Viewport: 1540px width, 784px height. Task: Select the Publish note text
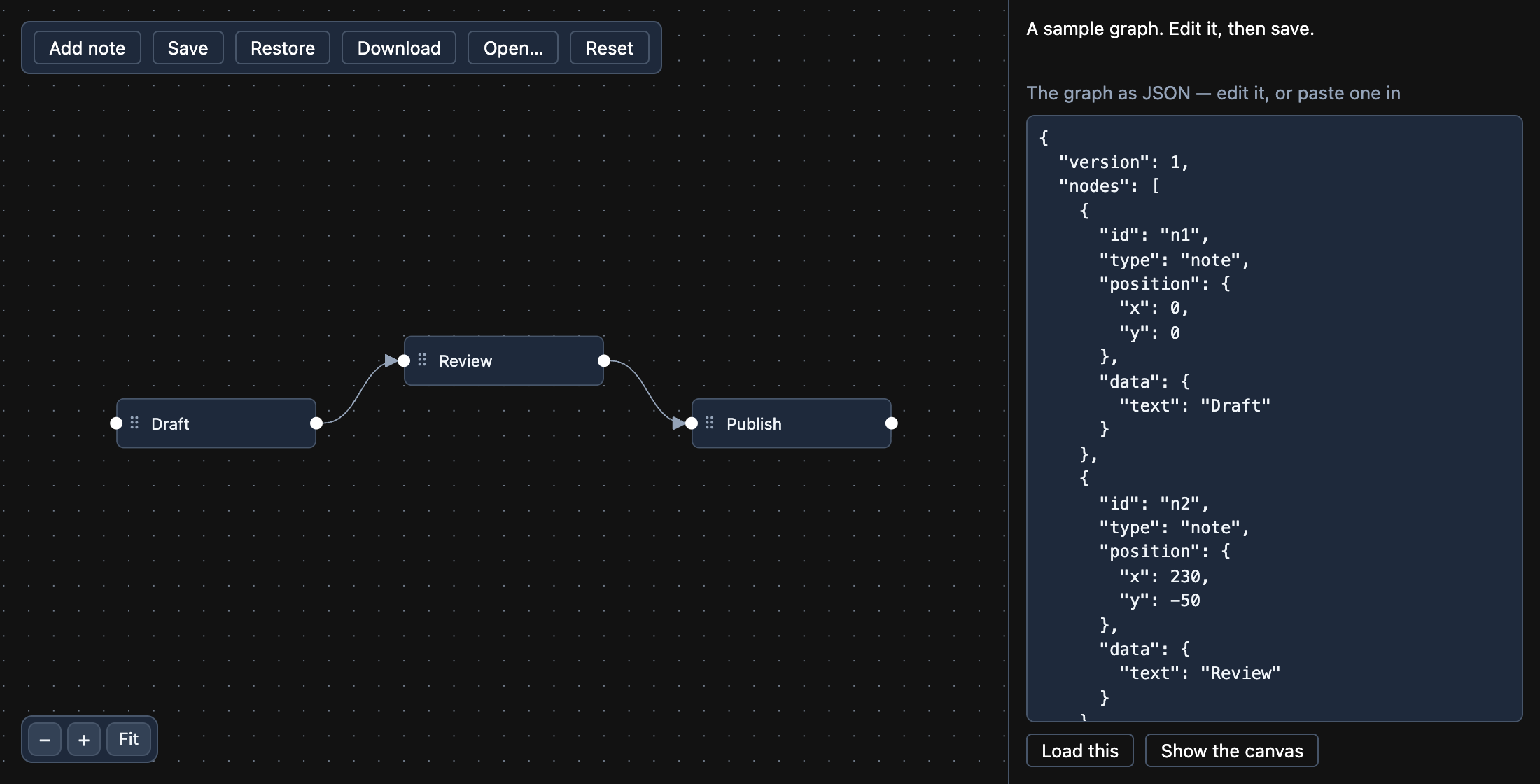click(754, 423)
